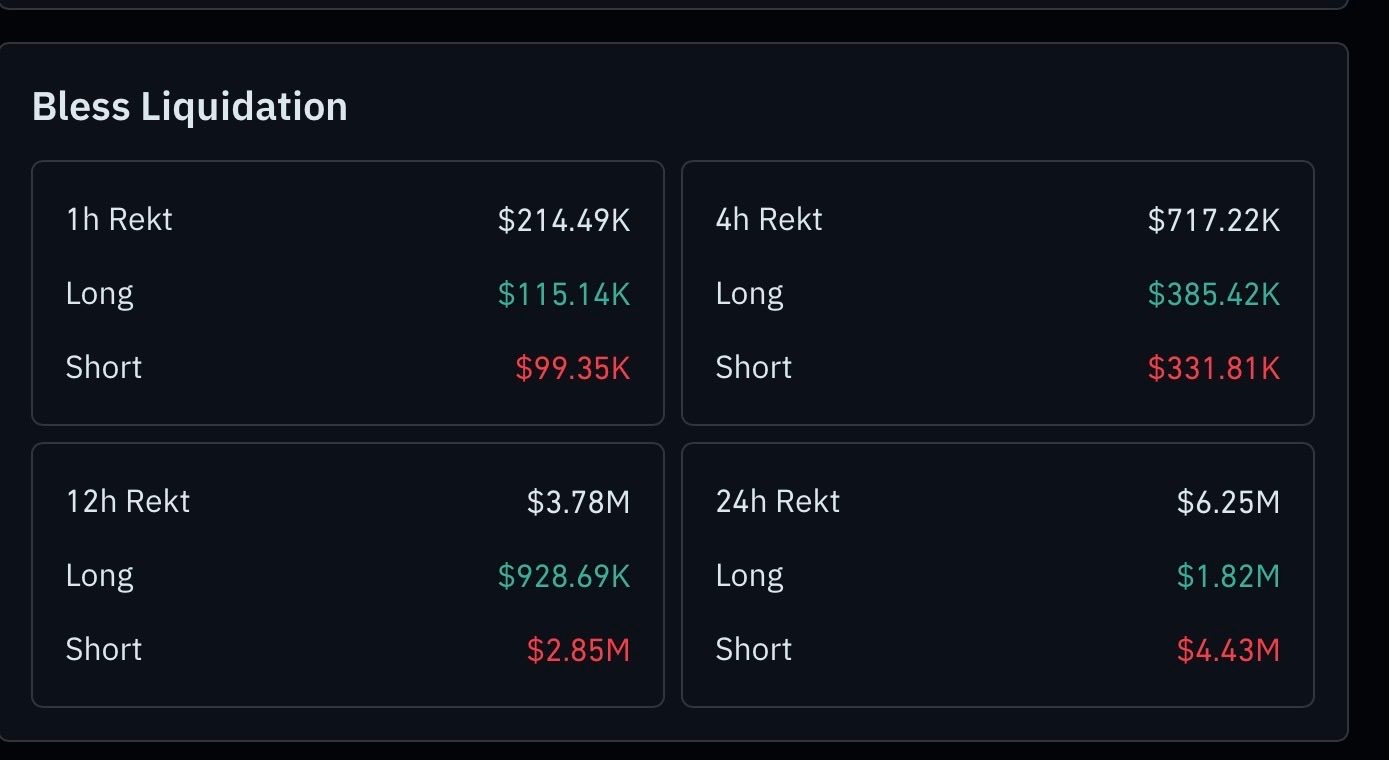
Task: Click the 4h Short value $331.81K
Action: pos(1214,368)
